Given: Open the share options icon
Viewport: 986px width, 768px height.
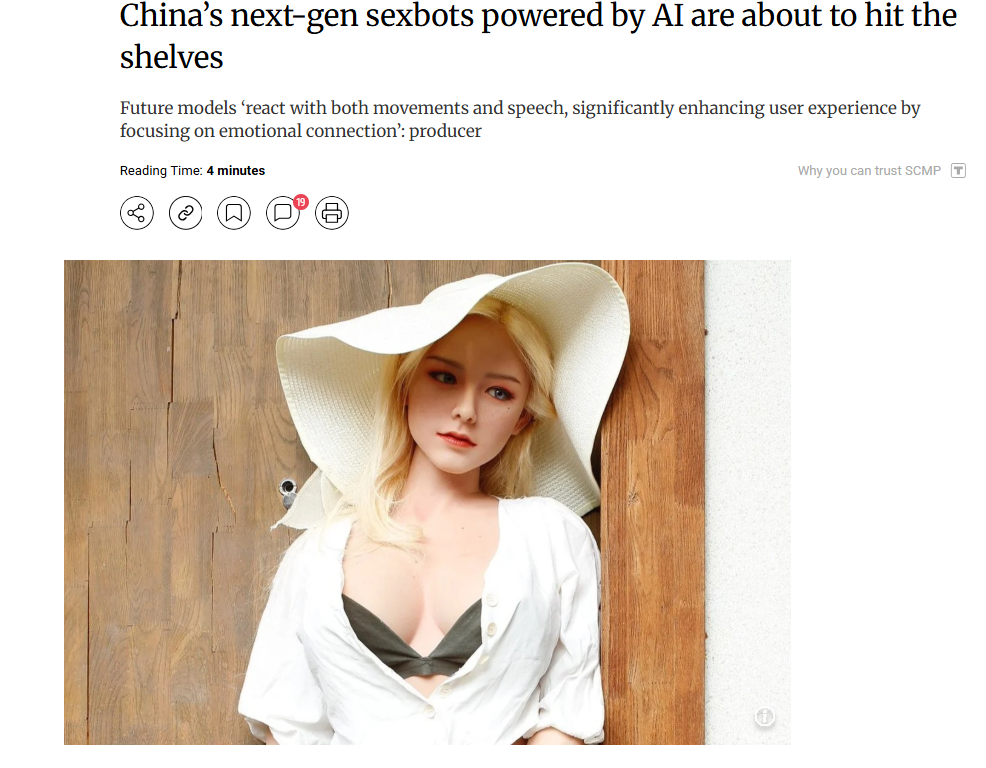Looking at the screenshot, I should [x=136, y=213].
